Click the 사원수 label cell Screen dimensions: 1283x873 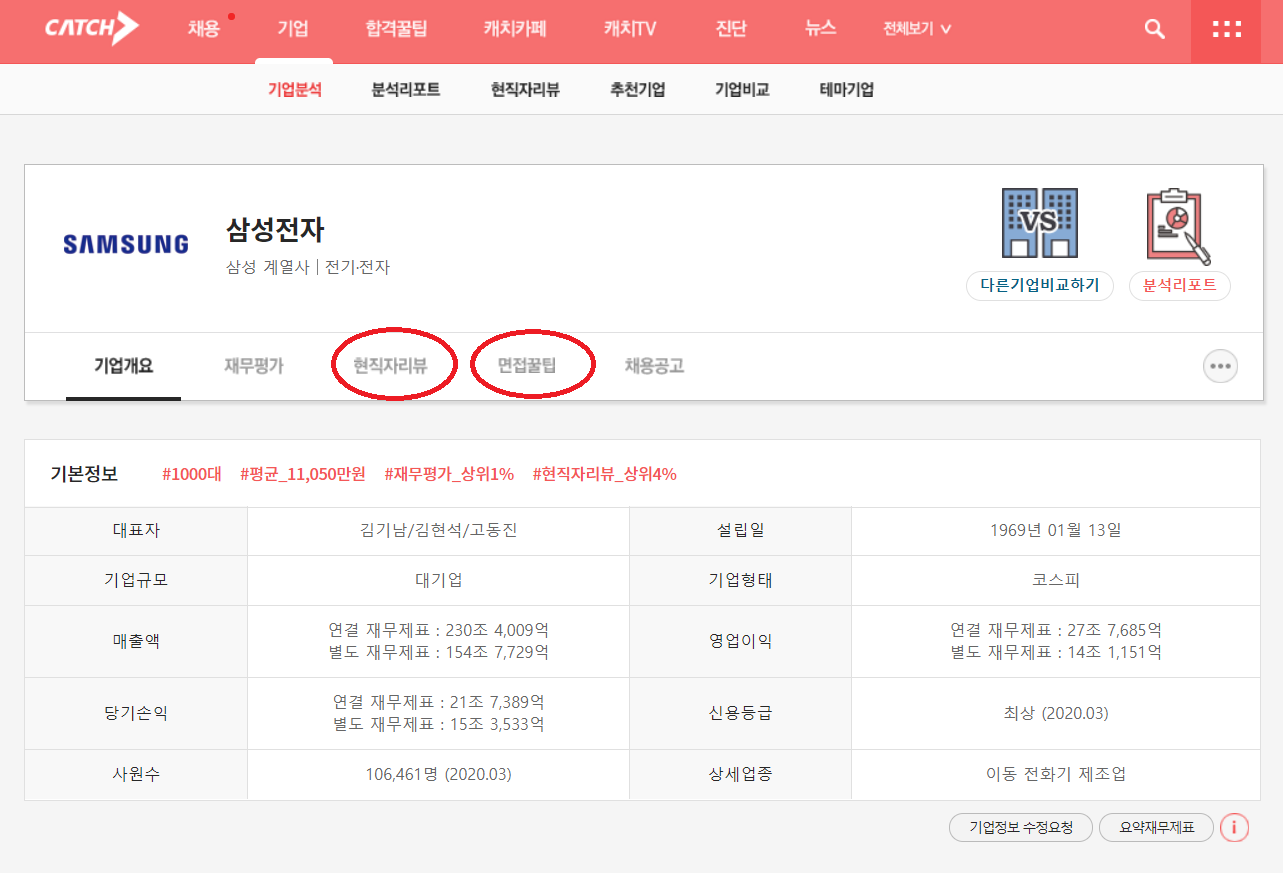pos(136,775)
